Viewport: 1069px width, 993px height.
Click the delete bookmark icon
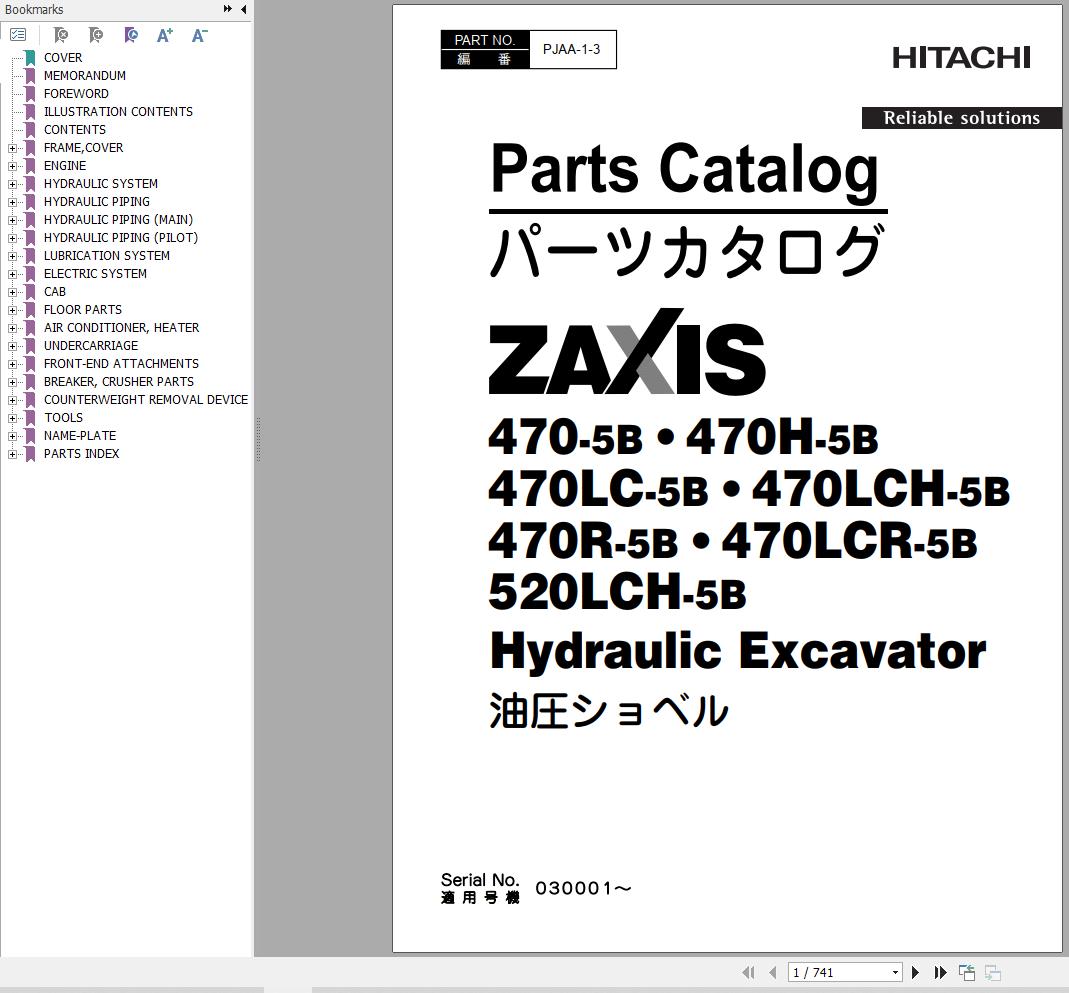pos(61,35)
